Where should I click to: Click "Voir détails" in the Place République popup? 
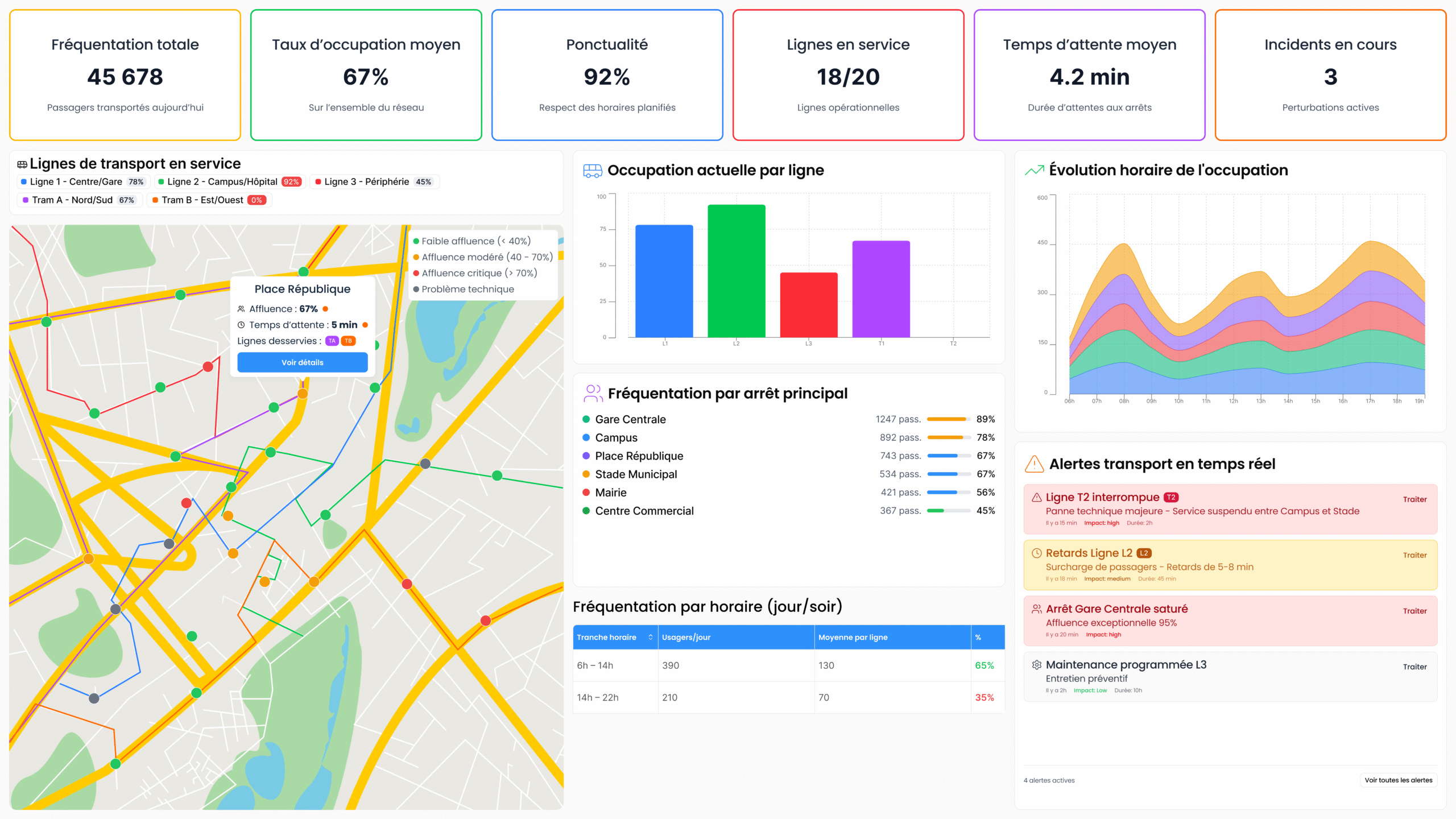tap(303, 362)
